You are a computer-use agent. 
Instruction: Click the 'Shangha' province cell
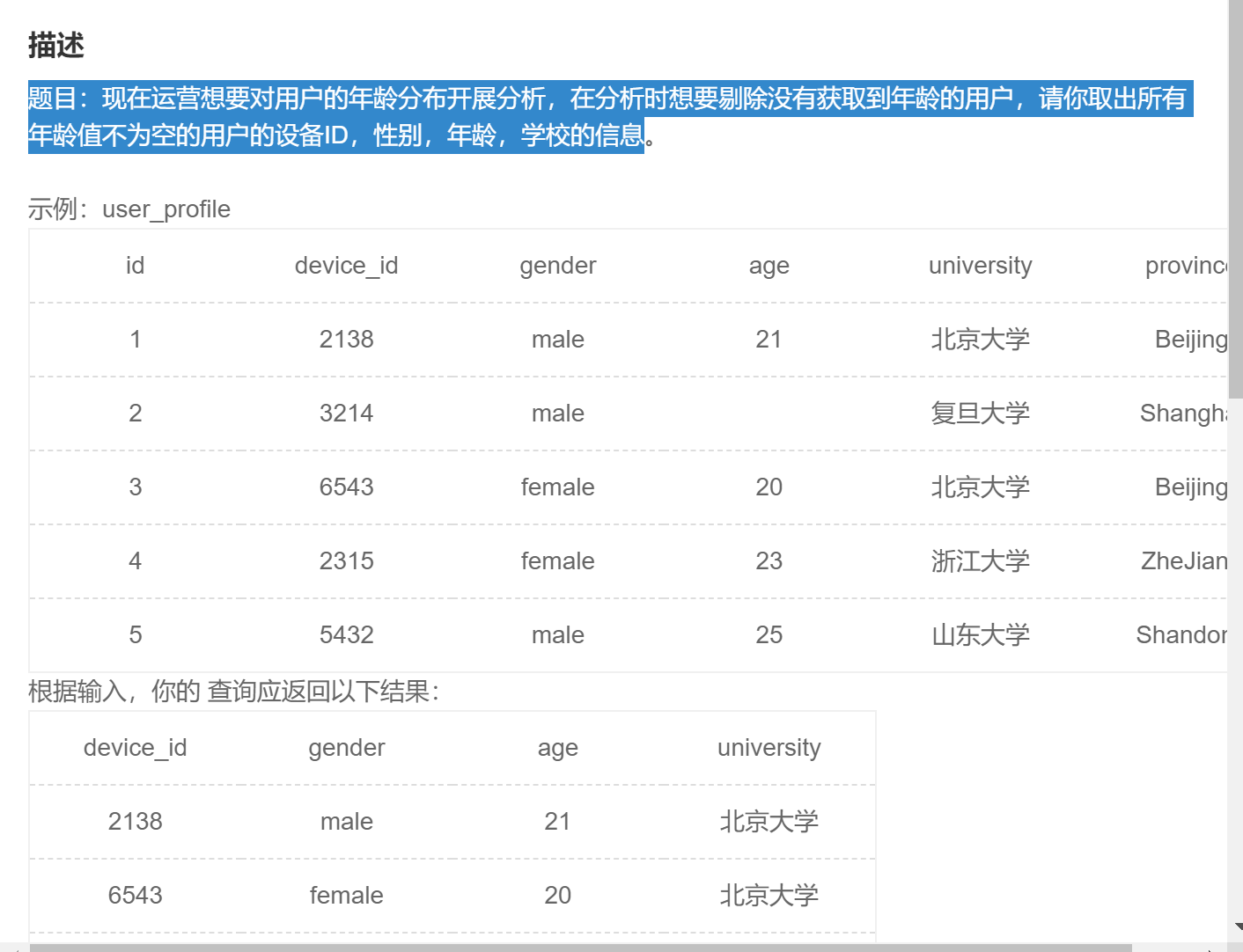(x=1183, y=414)
